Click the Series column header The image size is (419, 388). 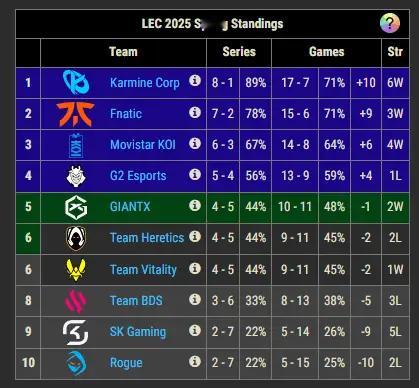(x=239, y=52)
